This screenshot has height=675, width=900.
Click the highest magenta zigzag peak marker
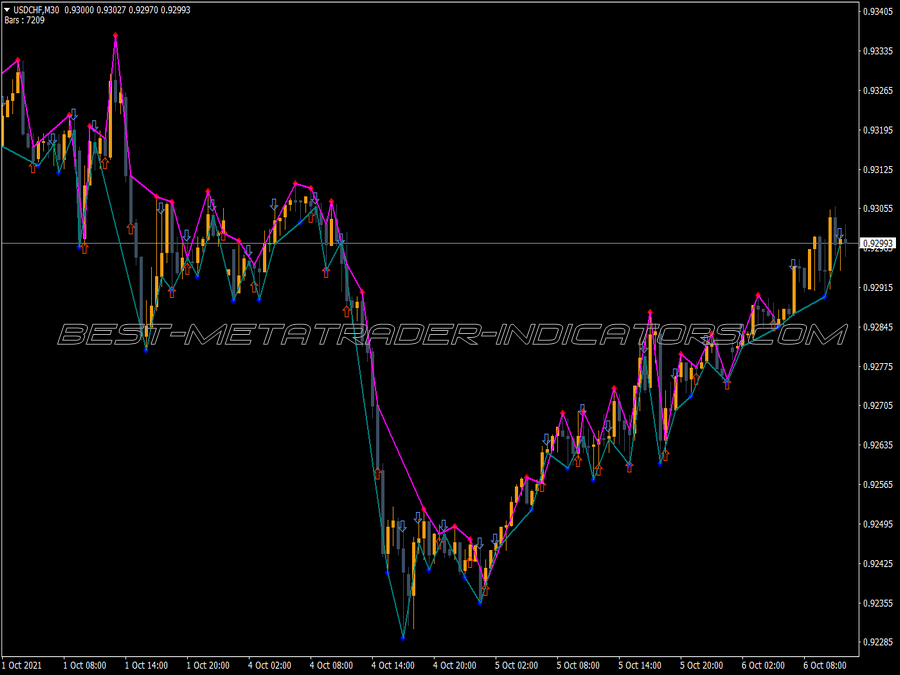pyautogui.click(x=115, y=36)
